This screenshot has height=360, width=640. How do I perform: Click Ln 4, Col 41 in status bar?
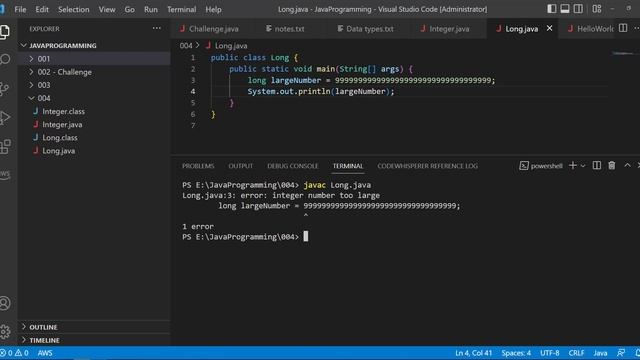[x=473, y=353]
